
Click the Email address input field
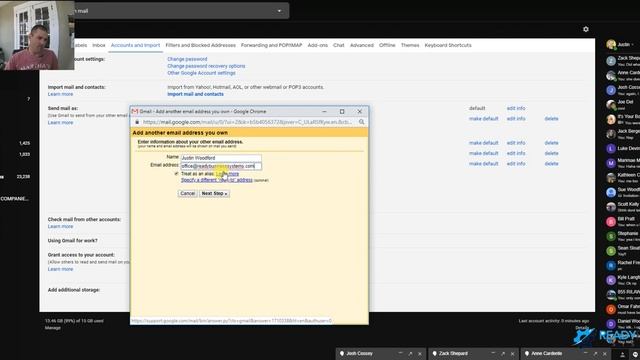[x=221, y=166]
